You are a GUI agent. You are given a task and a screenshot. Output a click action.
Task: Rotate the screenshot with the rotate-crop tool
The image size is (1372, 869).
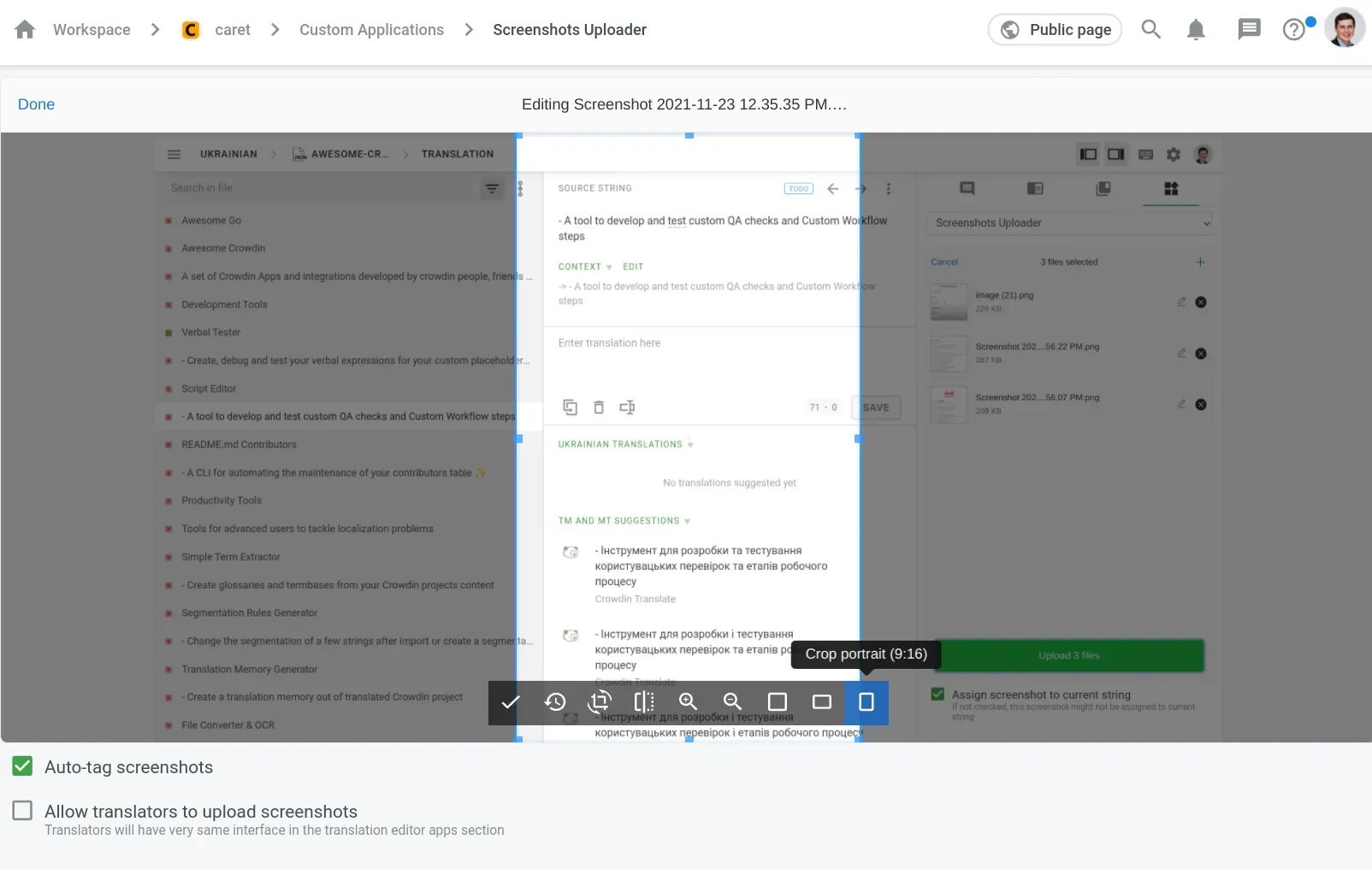pos(600,702)
